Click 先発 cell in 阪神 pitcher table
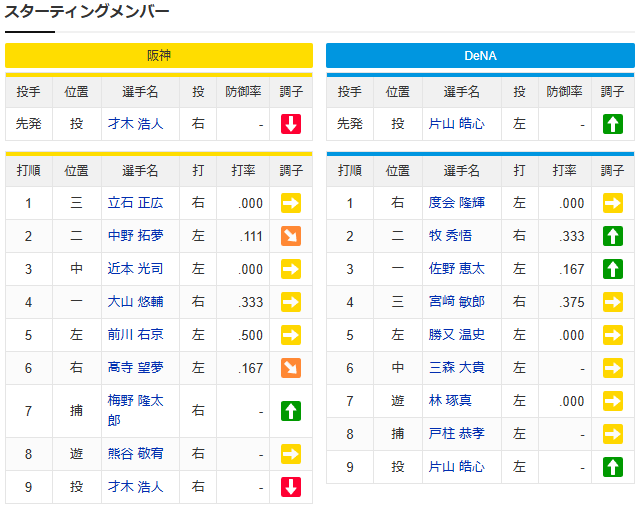 pyautogui.click(x=29, y=124)
